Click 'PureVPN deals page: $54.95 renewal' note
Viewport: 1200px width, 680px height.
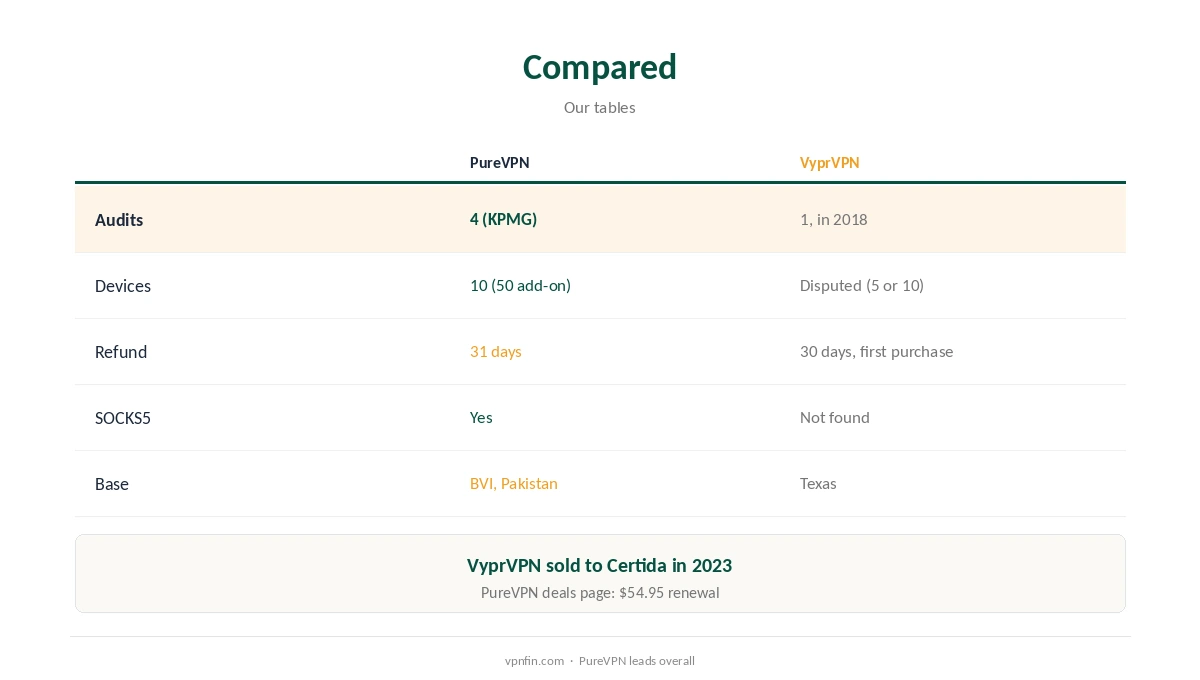tap(600, 592)
